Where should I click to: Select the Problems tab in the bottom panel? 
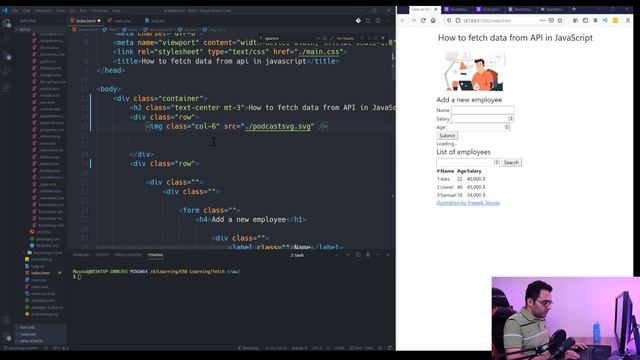81,255
